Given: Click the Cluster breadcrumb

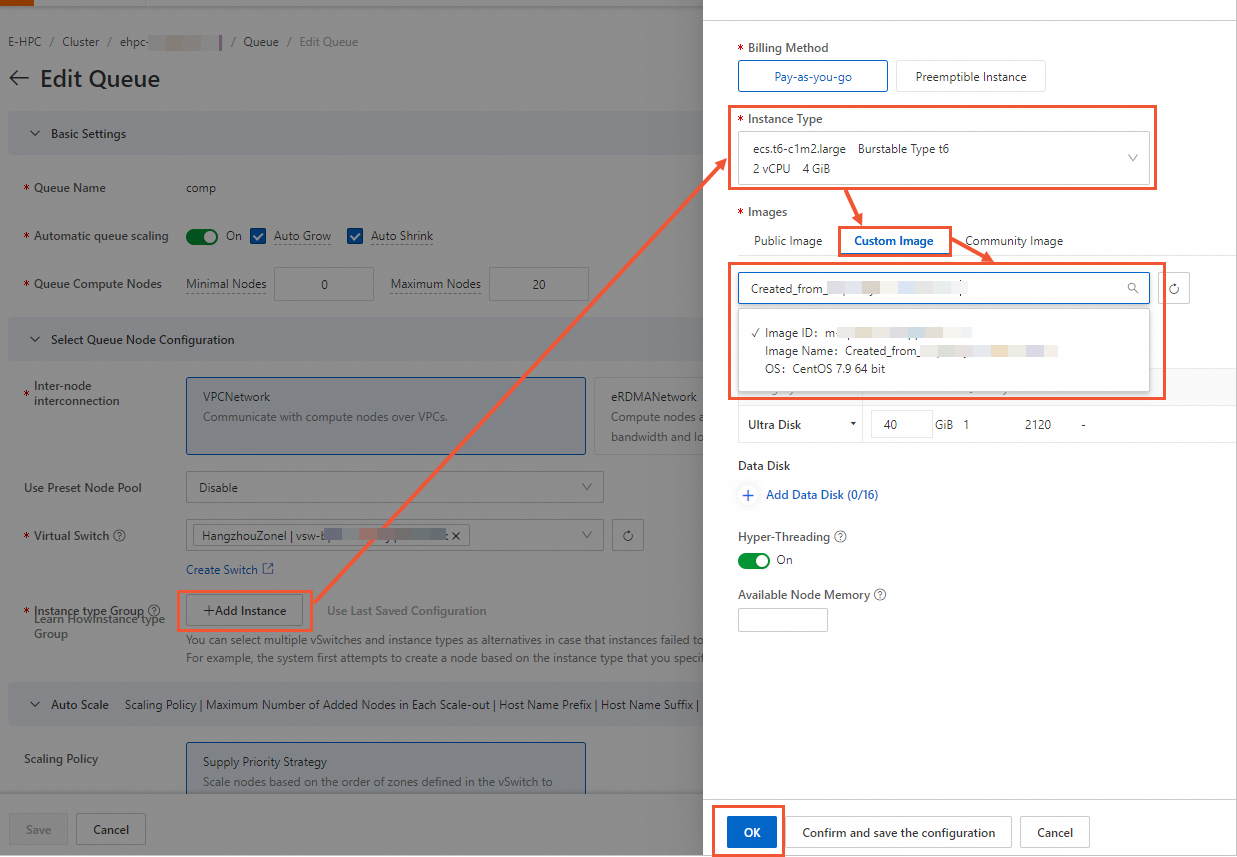Looking at the screenshot, I should [81, 42].
